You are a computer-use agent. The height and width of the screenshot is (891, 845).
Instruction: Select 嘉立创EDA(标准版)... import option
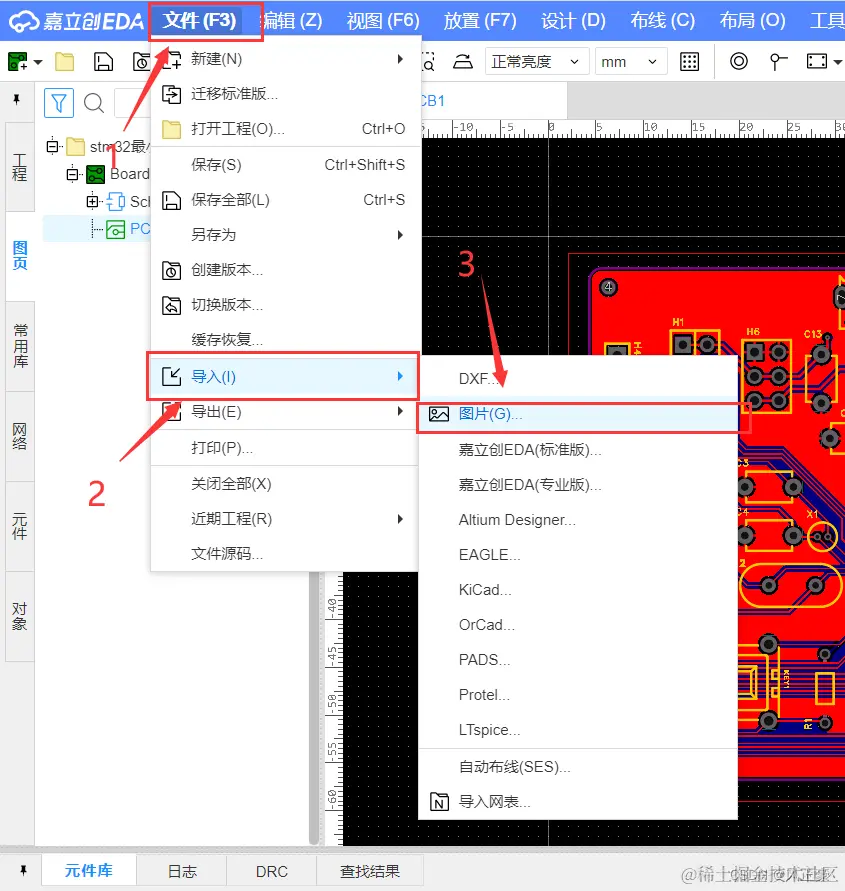coord(578,449)
